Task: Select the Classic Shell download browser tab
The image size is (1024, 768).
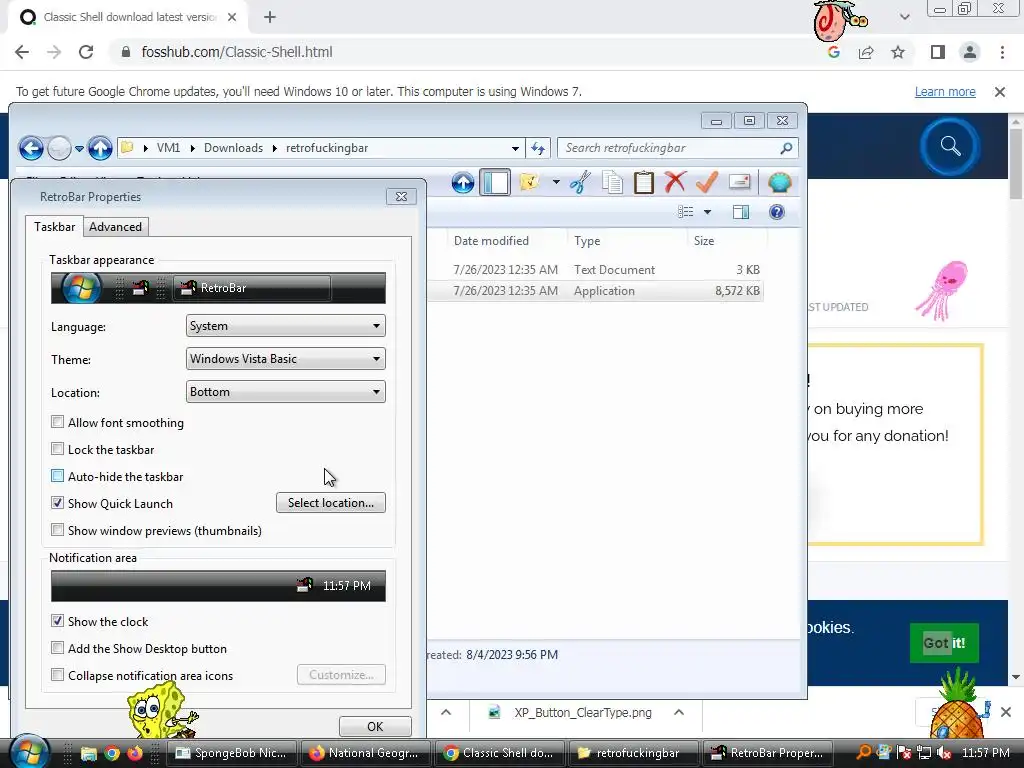Action: [129, 17]
